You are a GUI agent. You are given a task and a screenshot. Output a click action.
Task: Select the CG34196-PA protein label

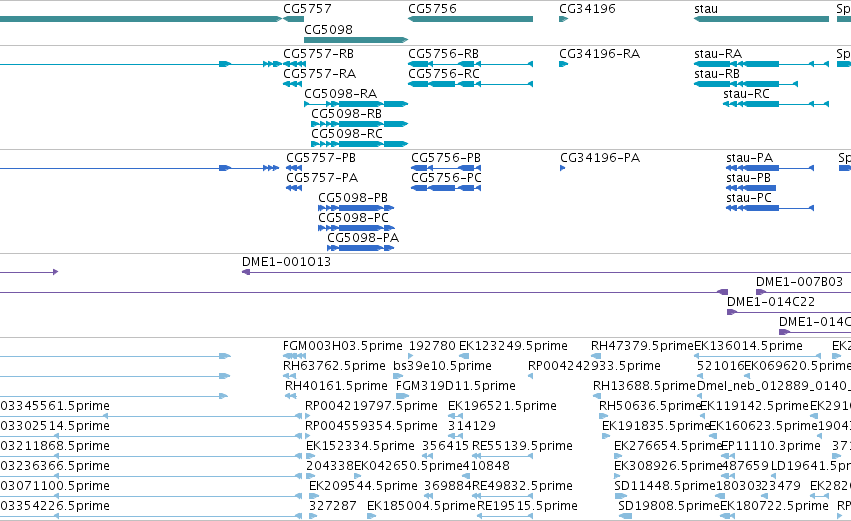click(600, 158)
